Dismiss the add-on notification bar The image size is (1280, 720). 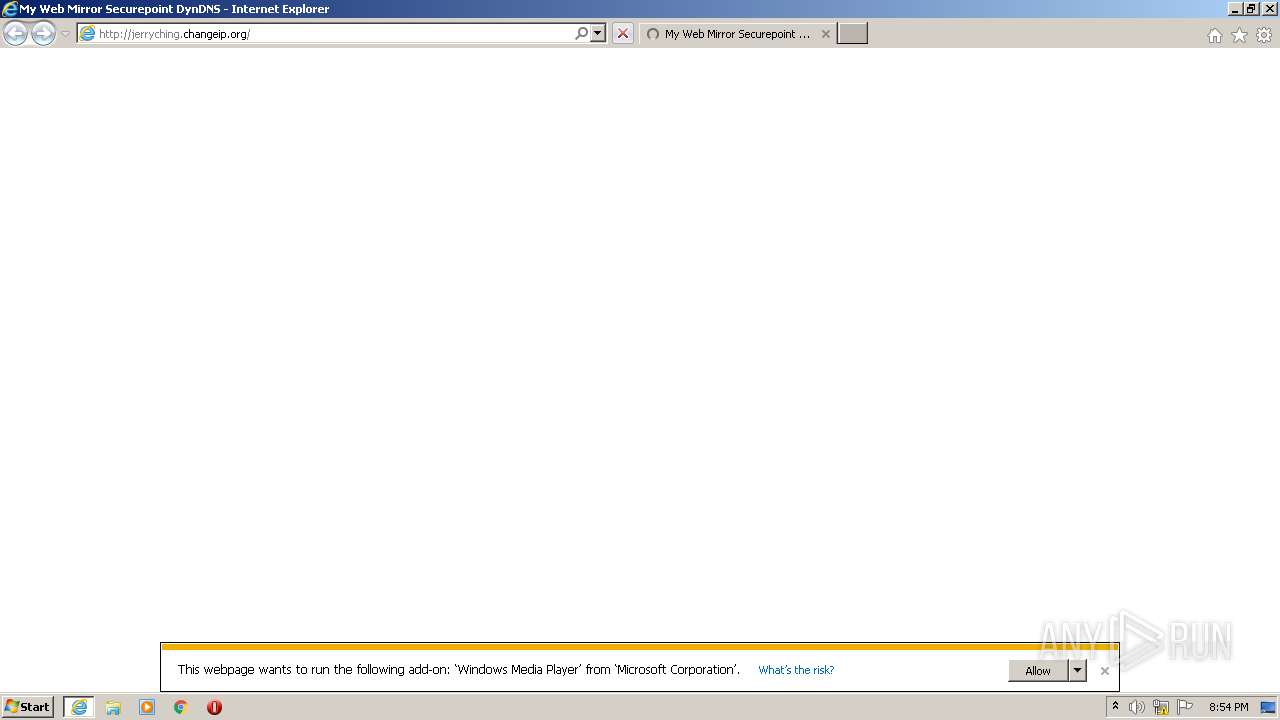1105,671
